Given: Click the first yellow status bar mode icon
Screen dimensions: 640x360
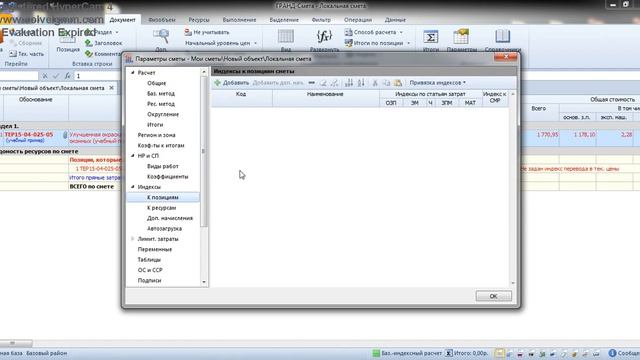Looking at the screenshot, I should 500,353.
